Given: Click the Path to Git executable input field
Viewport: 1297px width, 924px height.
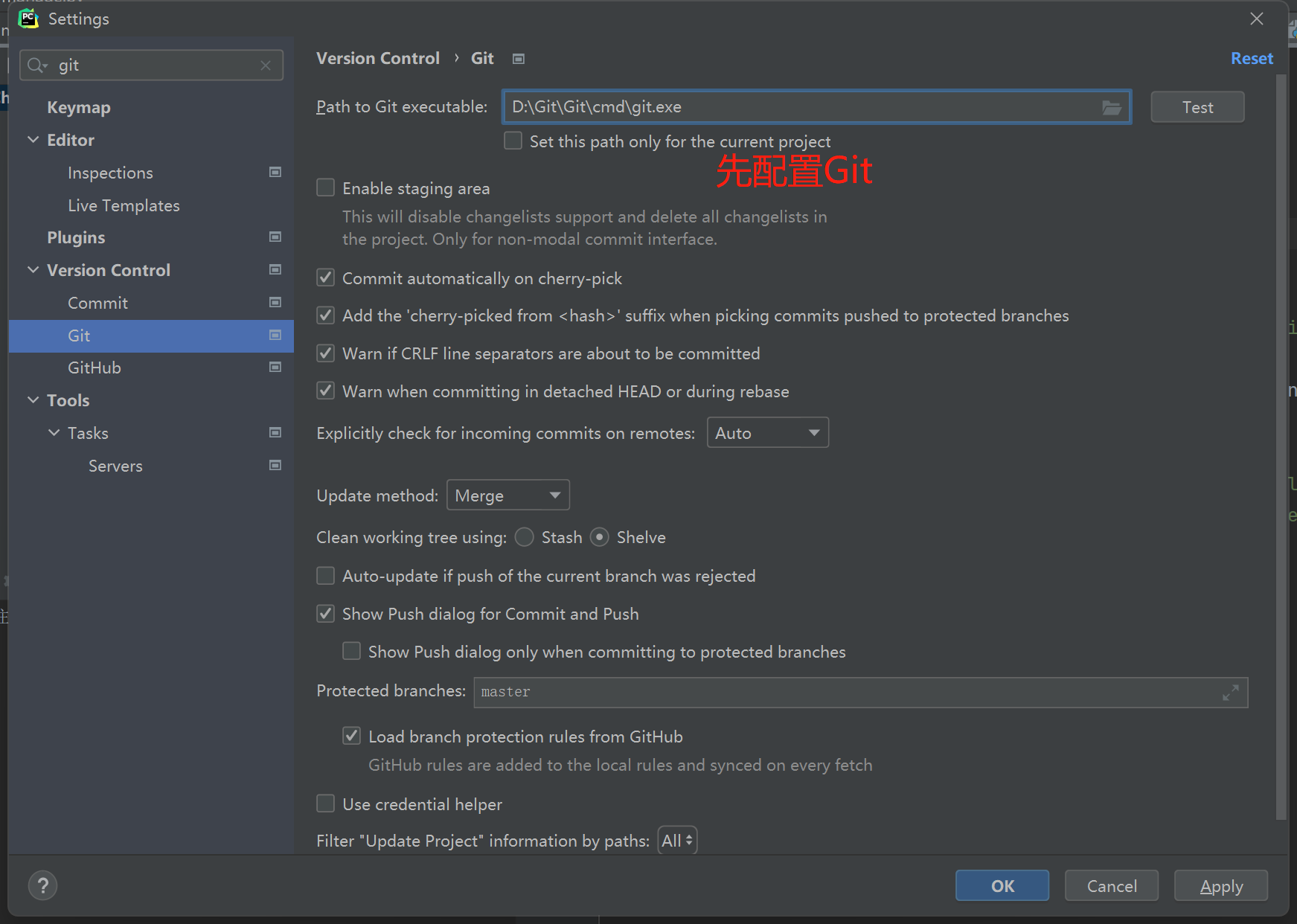Looking at the screenshot, I should [x=800, y=107].
